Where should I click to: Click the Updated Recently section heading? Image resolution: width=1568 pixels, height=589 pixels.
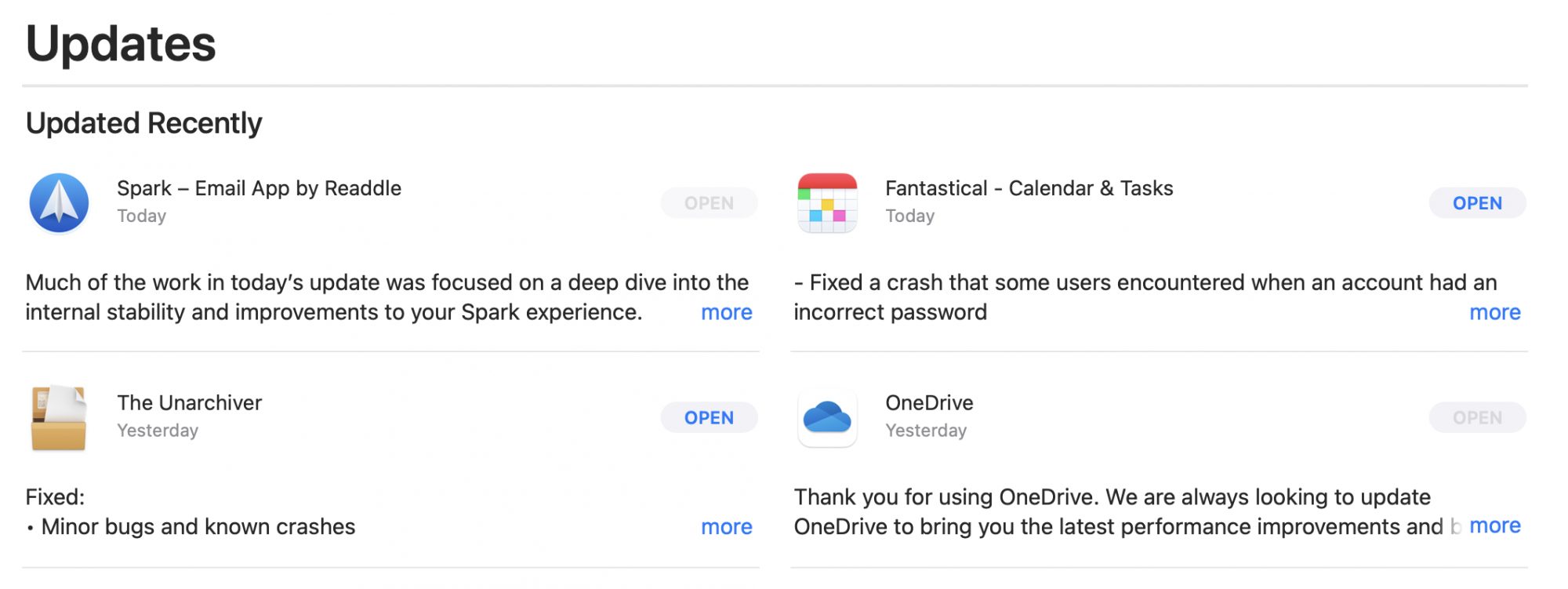143,123
